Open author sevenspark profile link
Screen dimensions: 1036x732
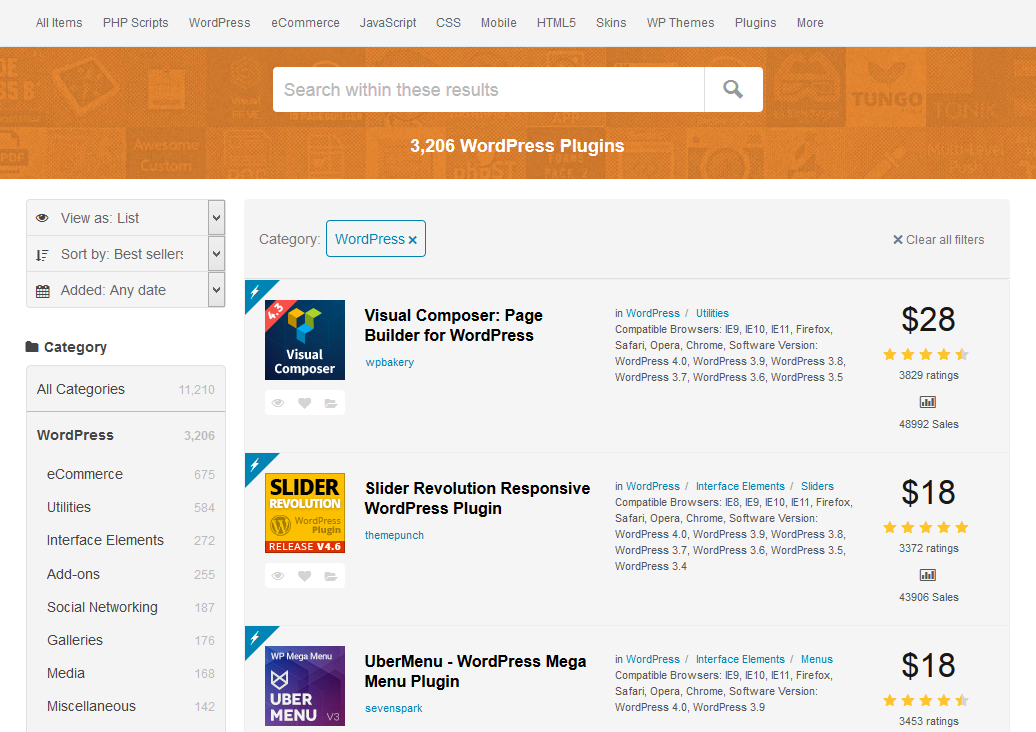click(393, 708)
